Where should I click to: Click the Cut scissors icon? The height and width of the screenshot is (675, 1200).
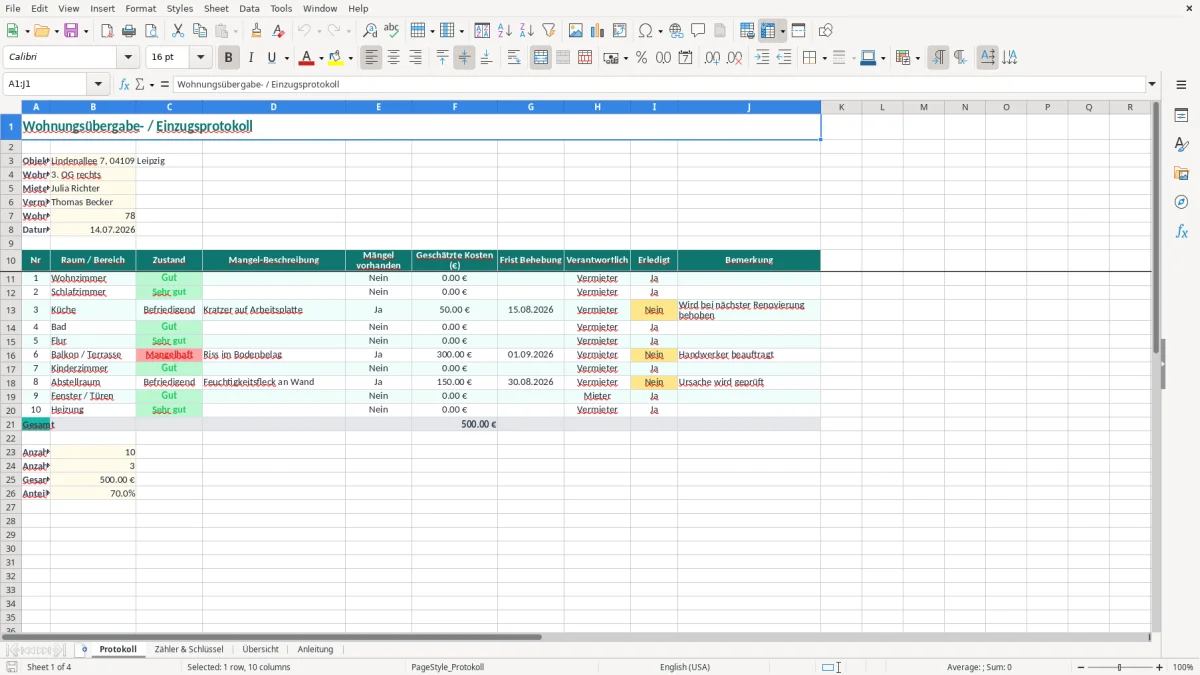178,31
